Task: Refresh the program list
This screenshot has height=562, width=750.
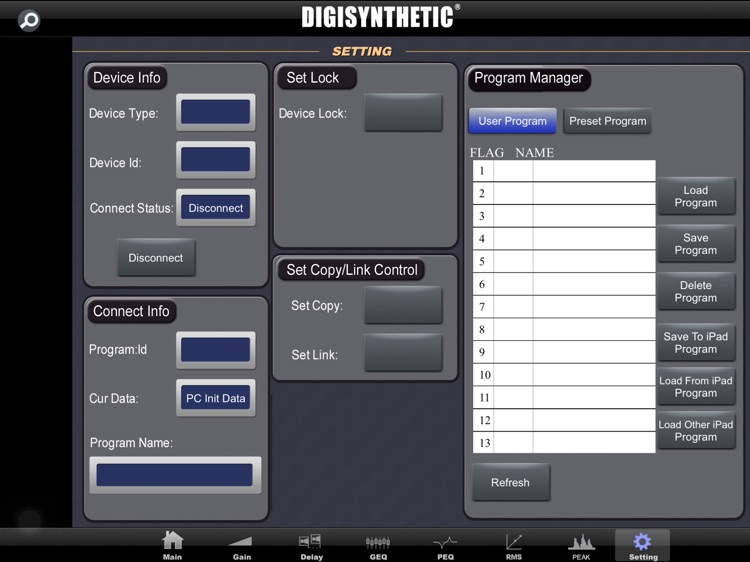Action: (510, 482)
